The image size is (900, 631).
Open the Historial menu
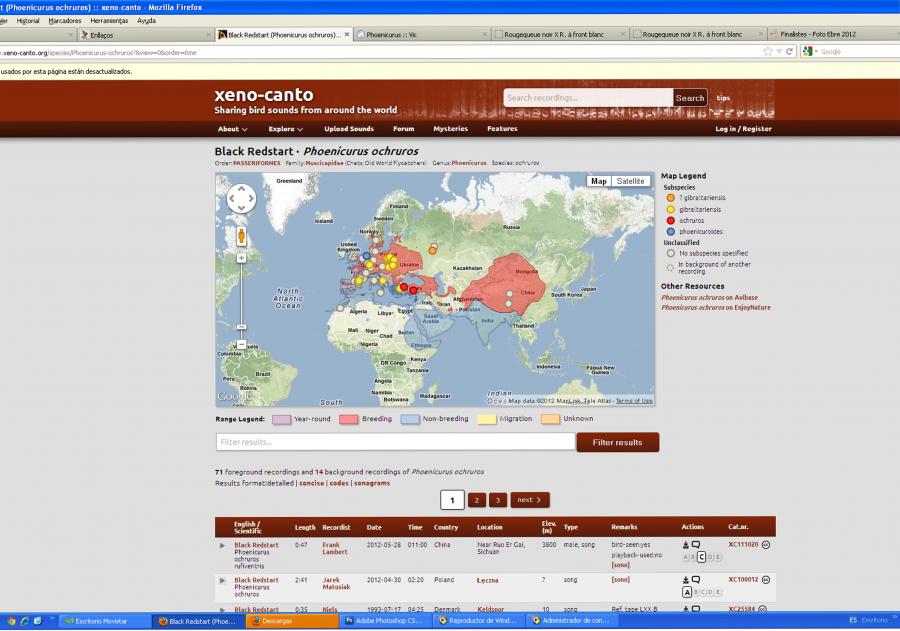point(28,21)
